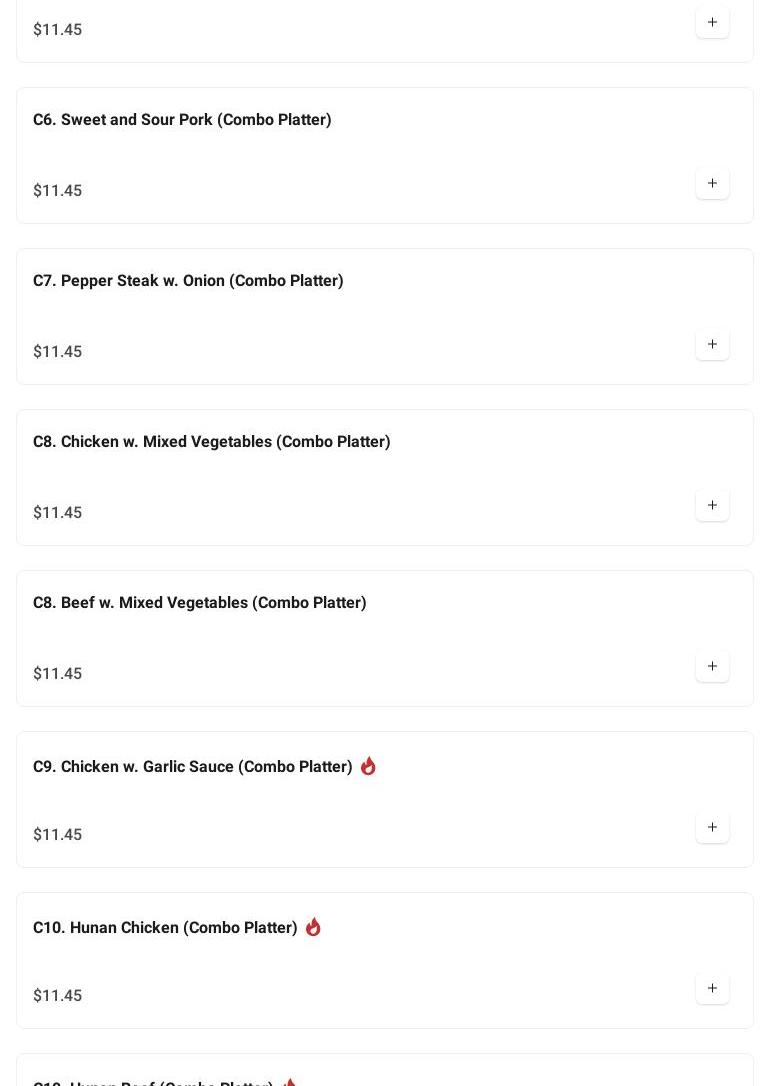The width and height of the screenshot is (770, 1086).
Task: Select C8. Beef w. Mixed Vegetables title
Action: (x=199, y=603)
